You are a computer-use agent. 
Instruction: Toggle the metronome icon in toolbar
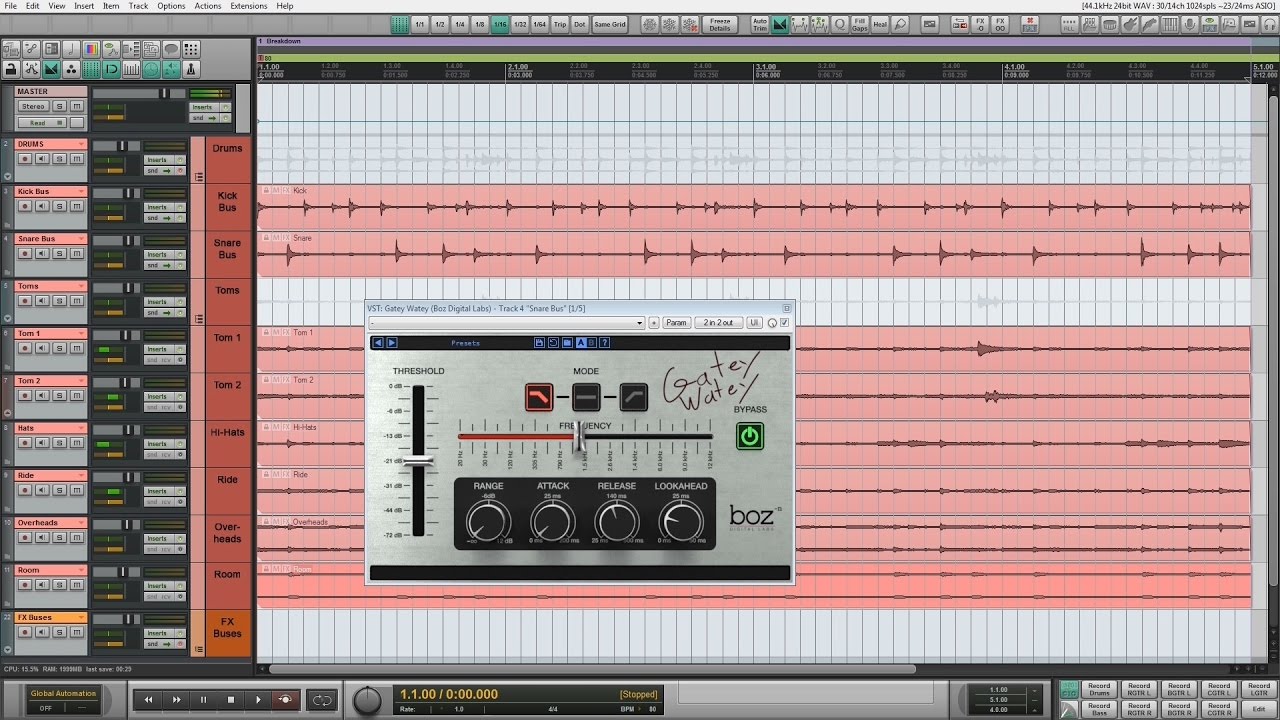190,69
